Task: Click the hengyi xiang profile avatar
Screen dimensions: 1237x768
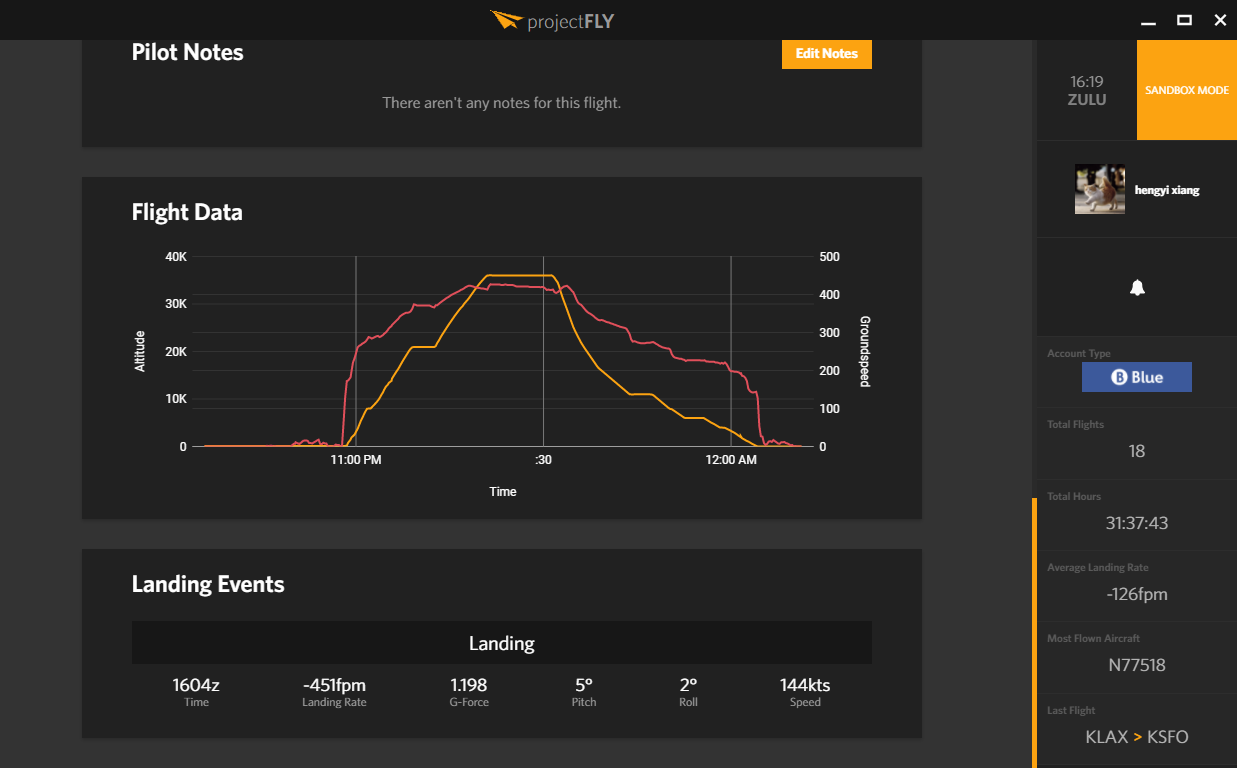Action: [x=1100, y=189]
